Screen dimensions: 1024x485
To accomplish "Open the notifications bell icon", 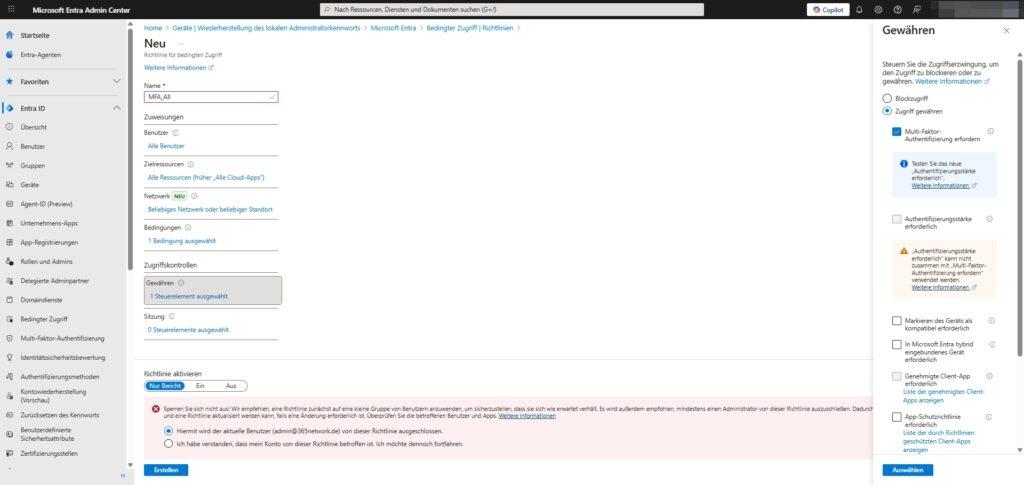I will (x=859, y=10).
